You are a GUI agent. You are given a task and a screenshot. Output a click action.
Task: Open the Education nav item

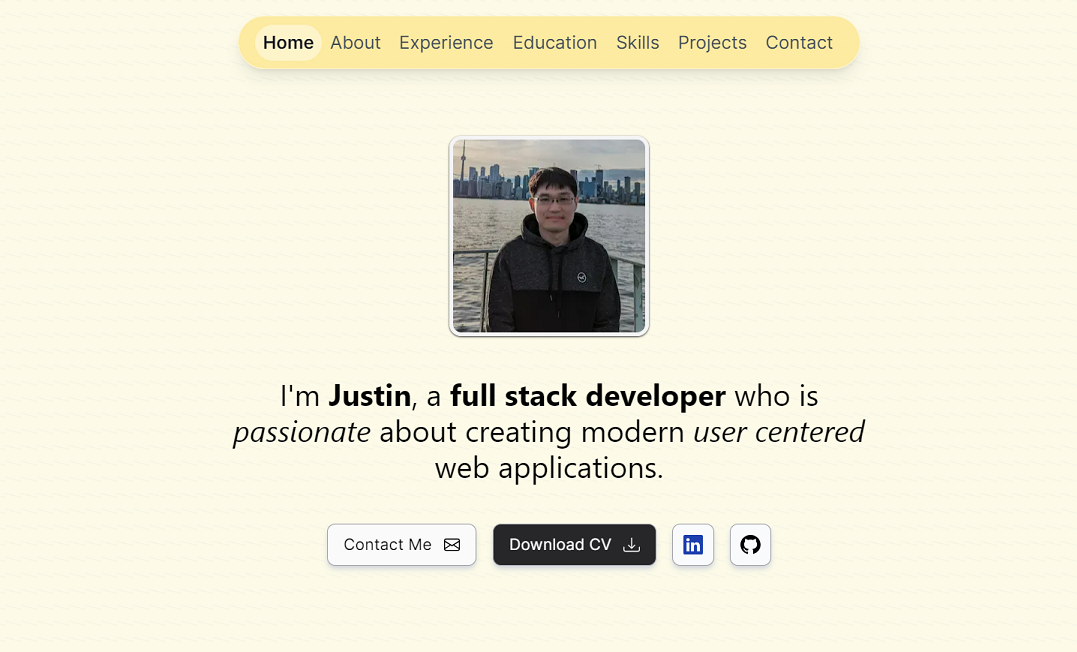554,43
